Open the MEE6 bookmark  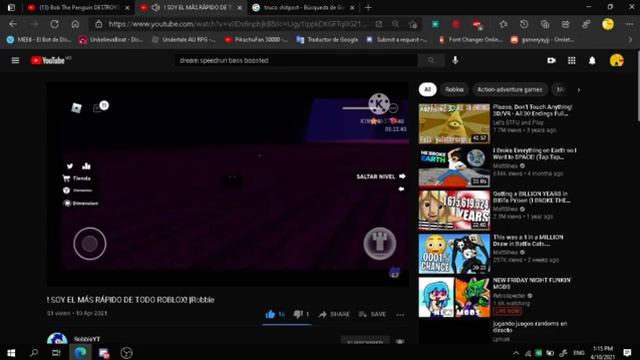39,40
